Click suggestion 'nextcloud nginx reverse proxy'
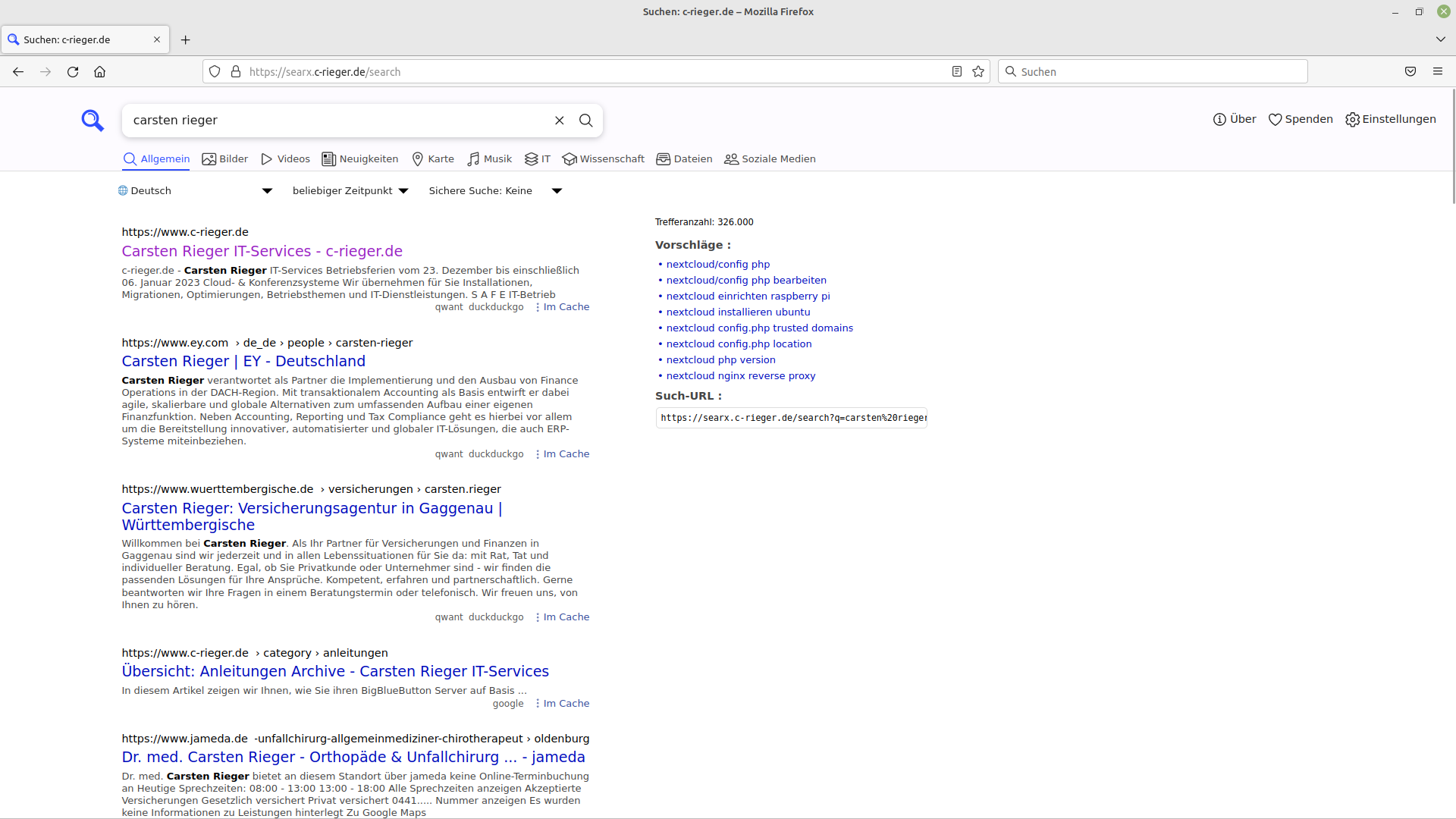The image size is (1456, 819). [x=741, y=375]
